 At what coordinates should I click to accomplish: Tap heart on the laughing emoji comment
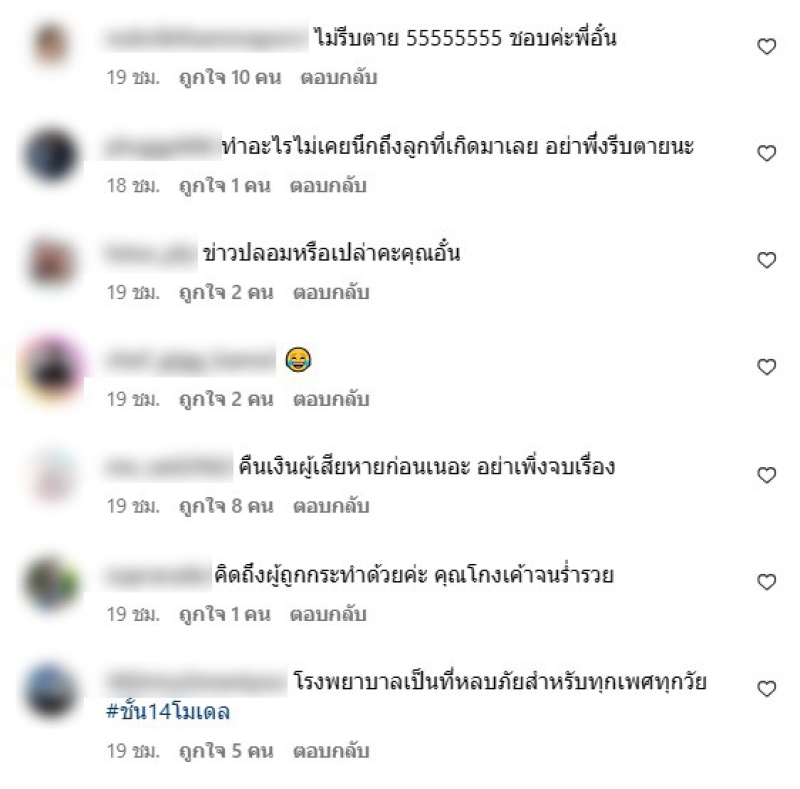[x=766, y=366]
